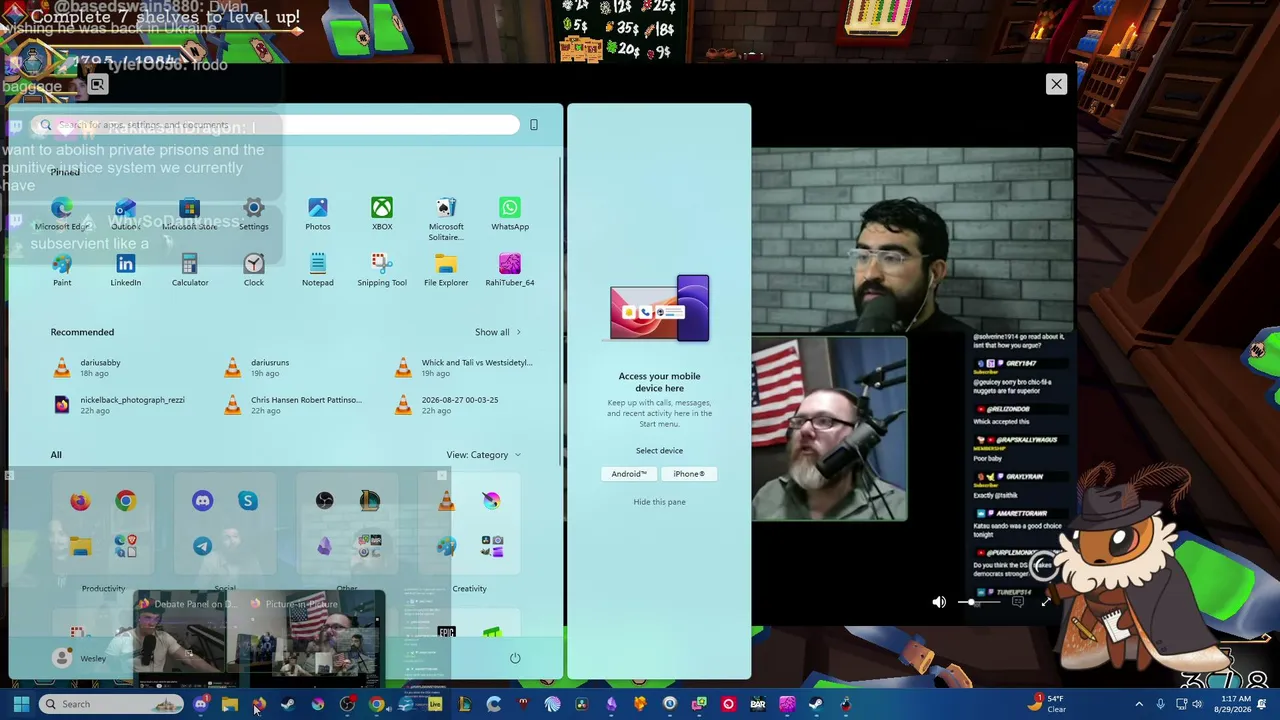Open Discord in the Social group
The image size is (1280, 720).
click(x=203, y=501)
